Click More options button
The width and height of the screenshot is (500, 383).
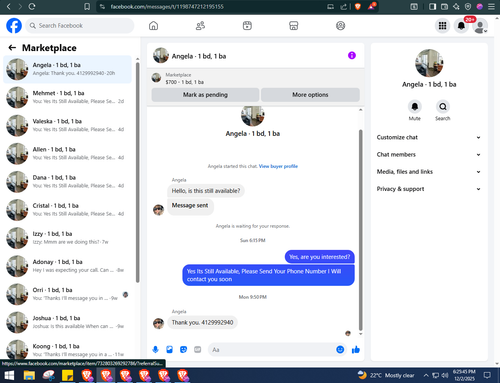310,95
